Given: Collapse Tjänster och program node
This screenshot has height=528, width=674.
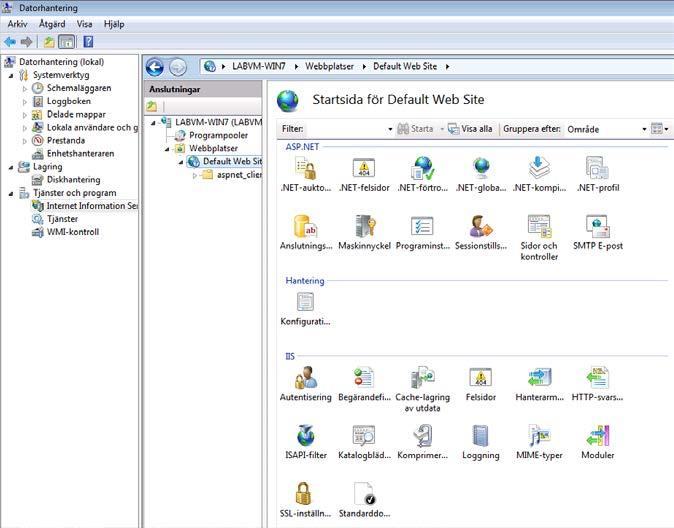Looking at the screenshot, I should (11, 193).
